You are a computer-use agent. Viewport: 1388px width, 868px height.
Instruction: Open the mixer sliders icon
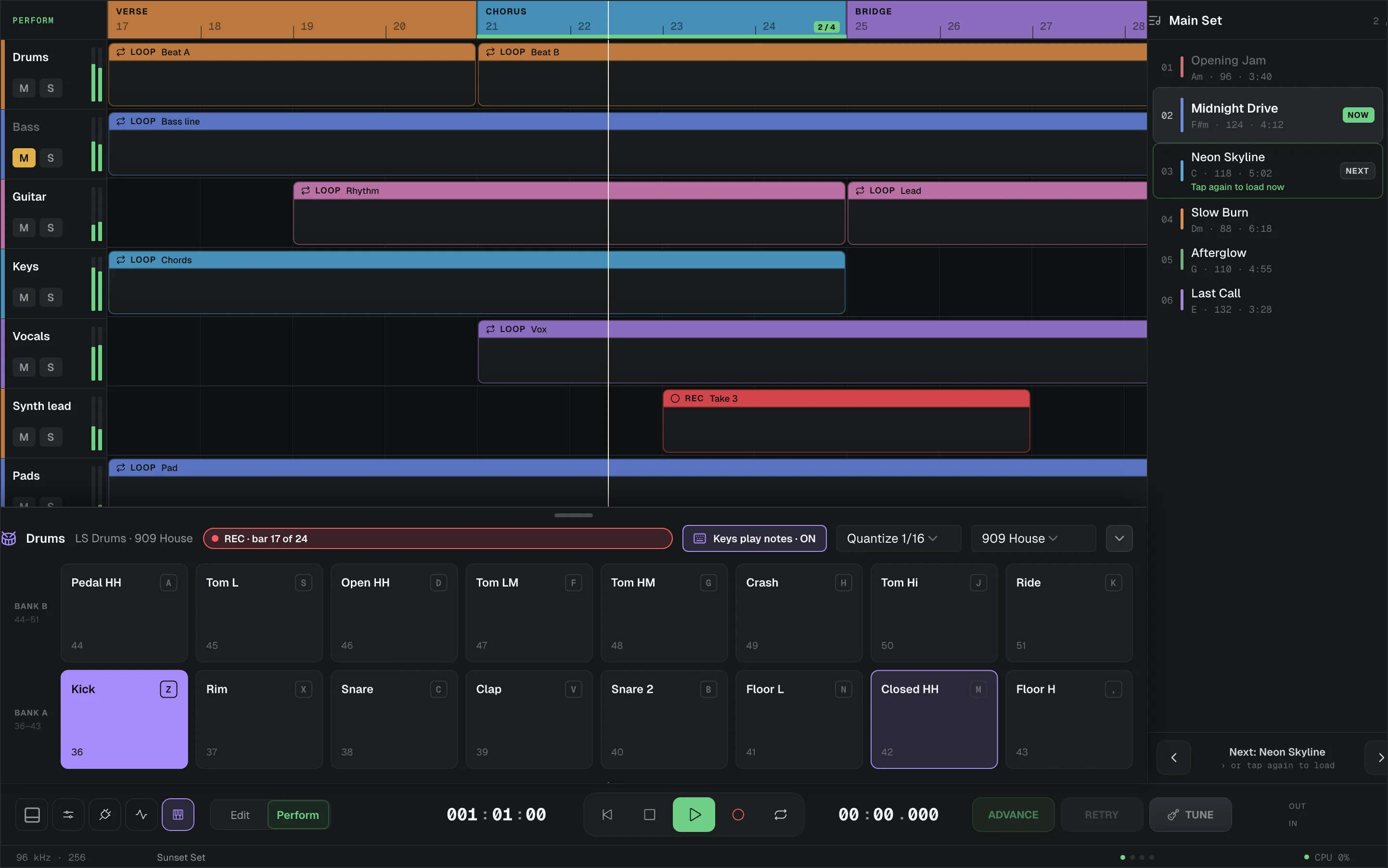pyautogui.click(x=68, y=815)
